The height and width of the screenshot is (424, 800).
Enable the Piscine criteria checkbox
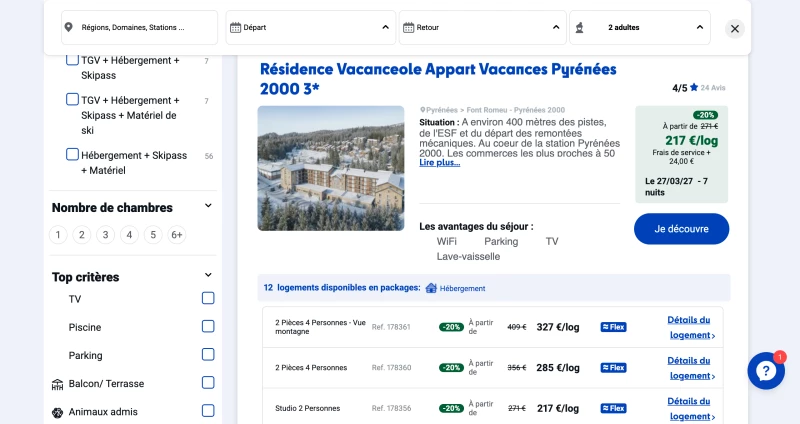point(208,326)
